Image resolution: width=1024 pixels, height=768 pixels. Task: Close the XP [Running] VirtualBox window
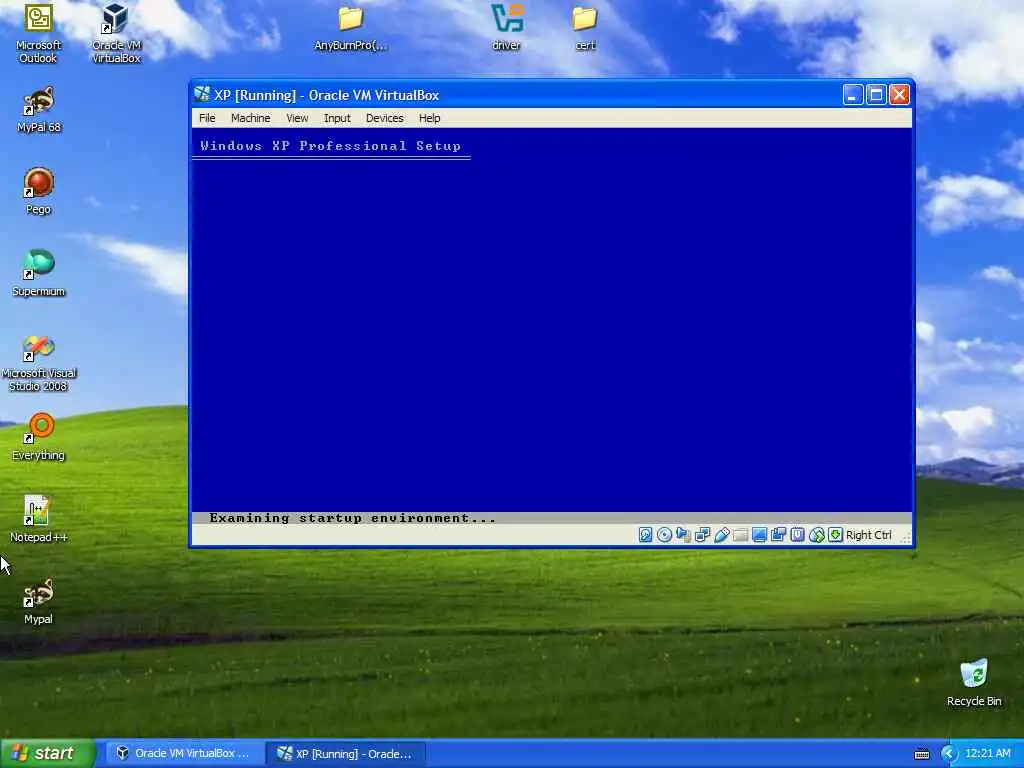click(899, 95)
